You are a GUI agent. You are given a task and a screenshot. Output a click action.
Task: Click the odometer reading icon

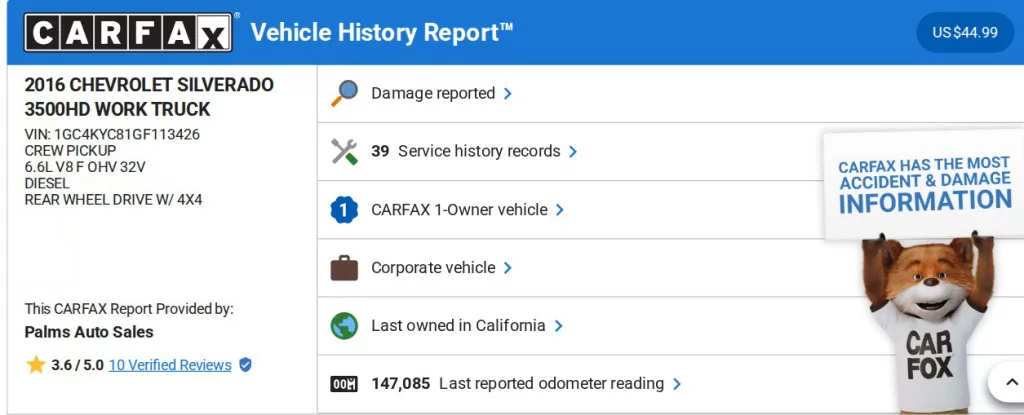344,384
